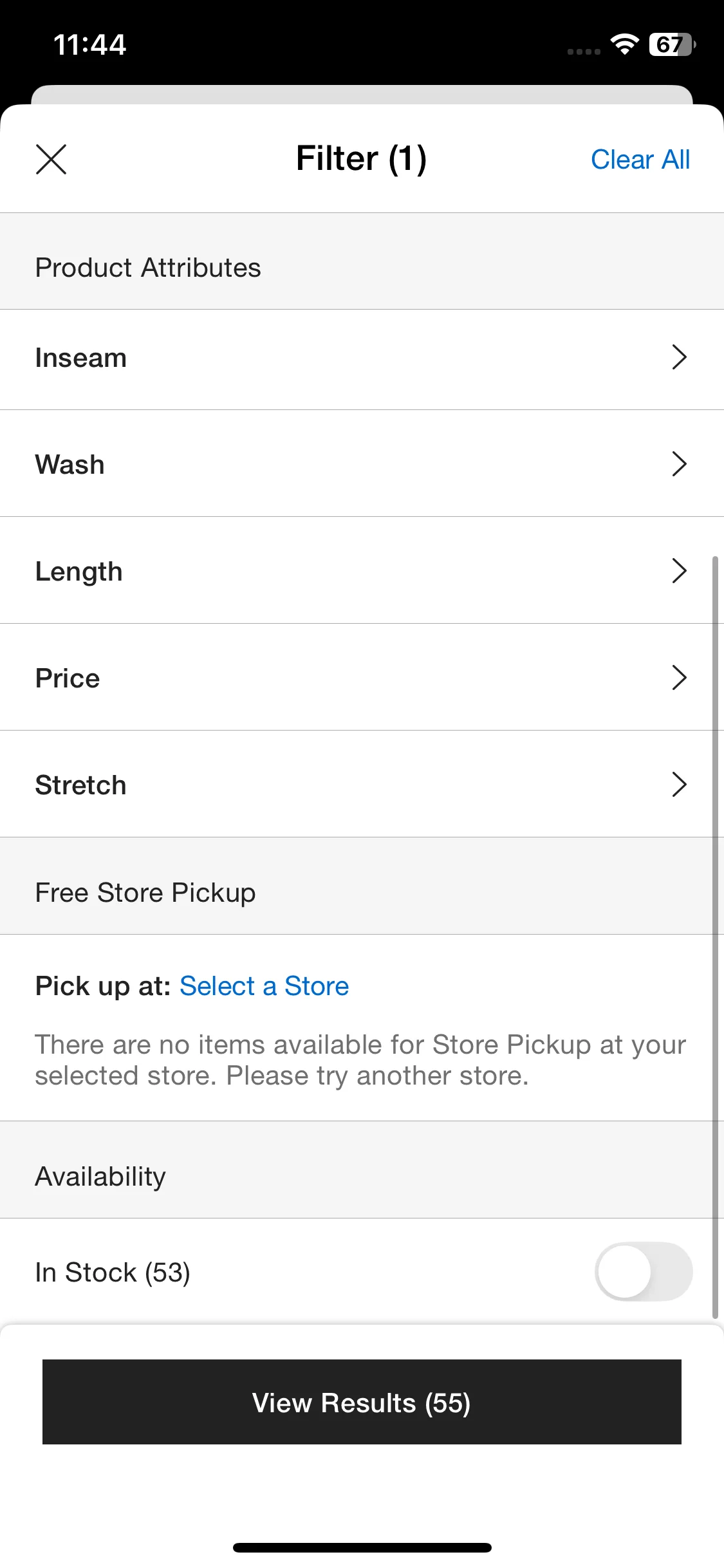The width and height of the screenshot is (724, 1568).
Task: Tap the Length row arrow icon
Action: (679, 570)
